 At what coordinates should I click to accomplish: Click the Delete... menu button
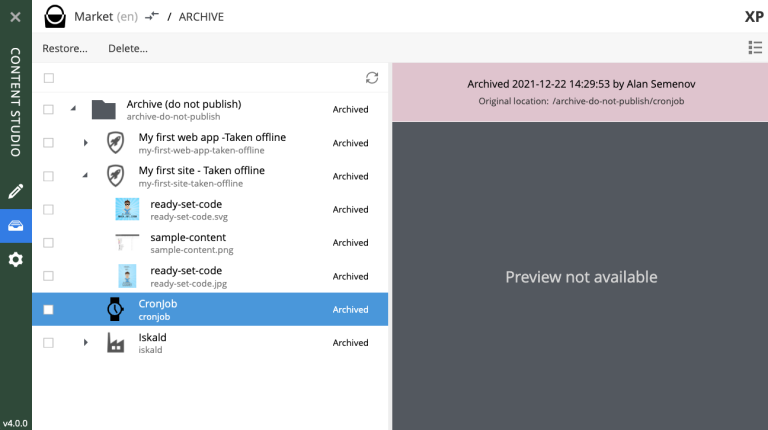tap(128, 48)
